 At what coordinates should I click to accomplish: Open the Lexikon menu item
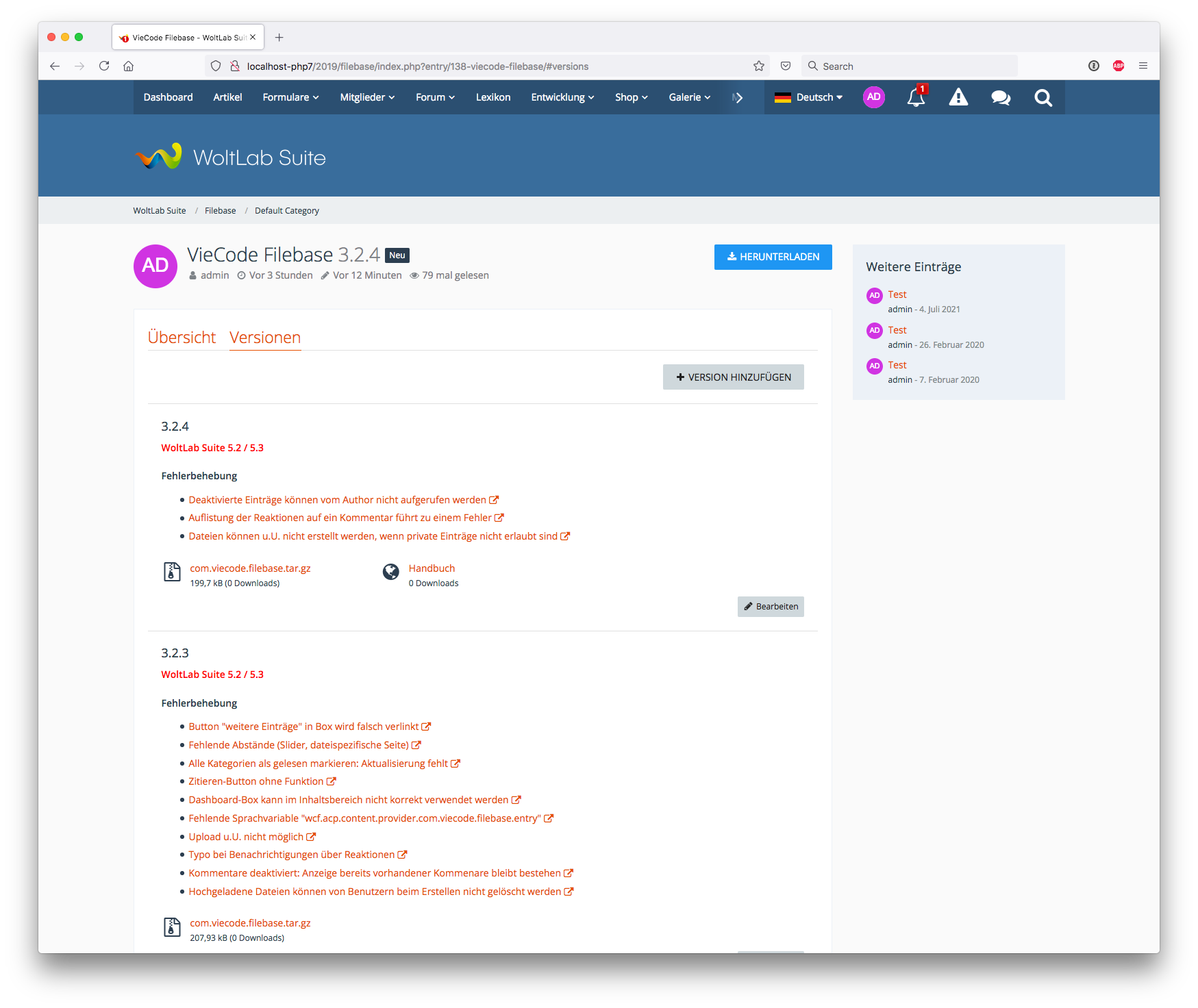coord(493,97)
